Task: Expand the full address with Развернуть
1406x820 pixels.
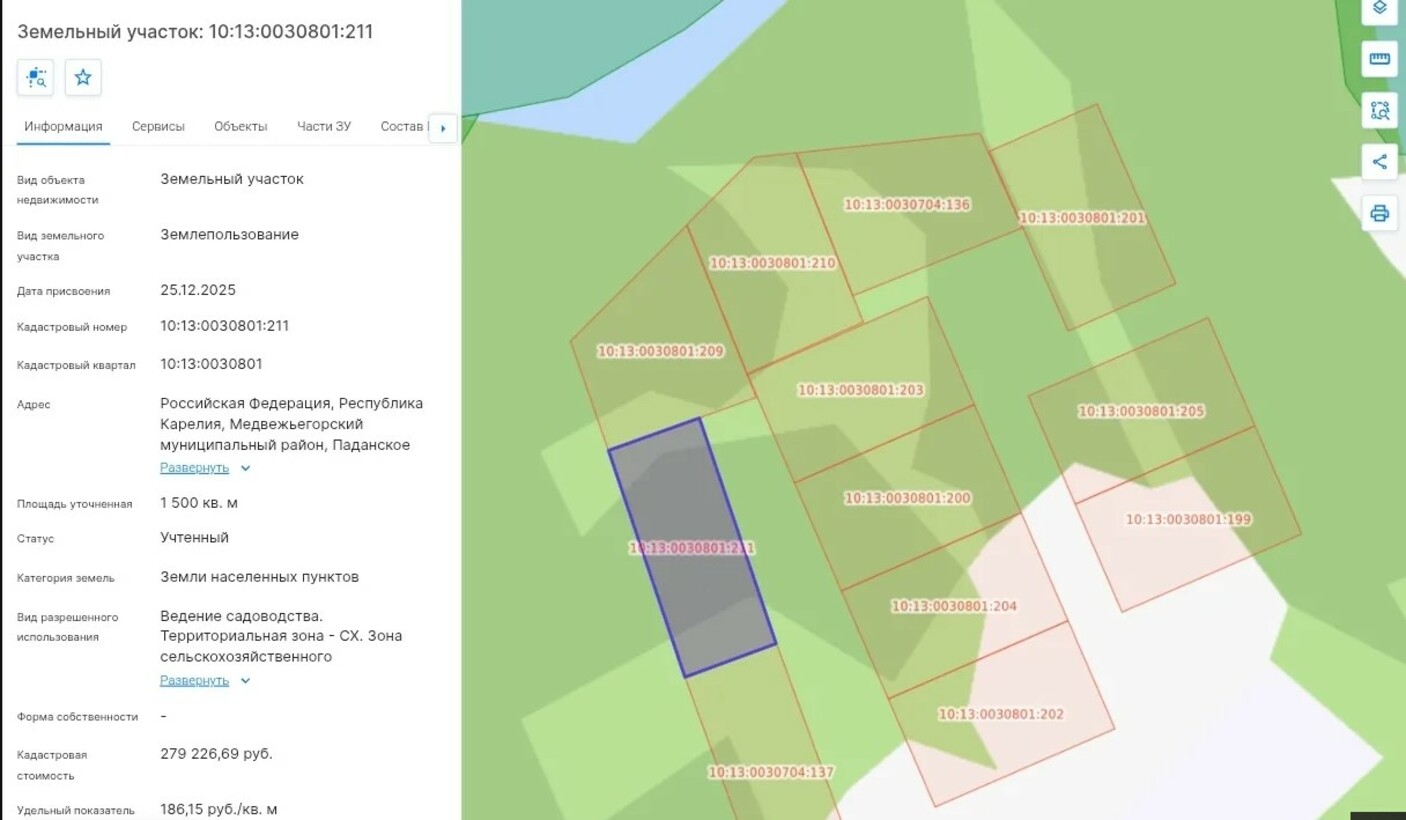Action: coord(195,468)
